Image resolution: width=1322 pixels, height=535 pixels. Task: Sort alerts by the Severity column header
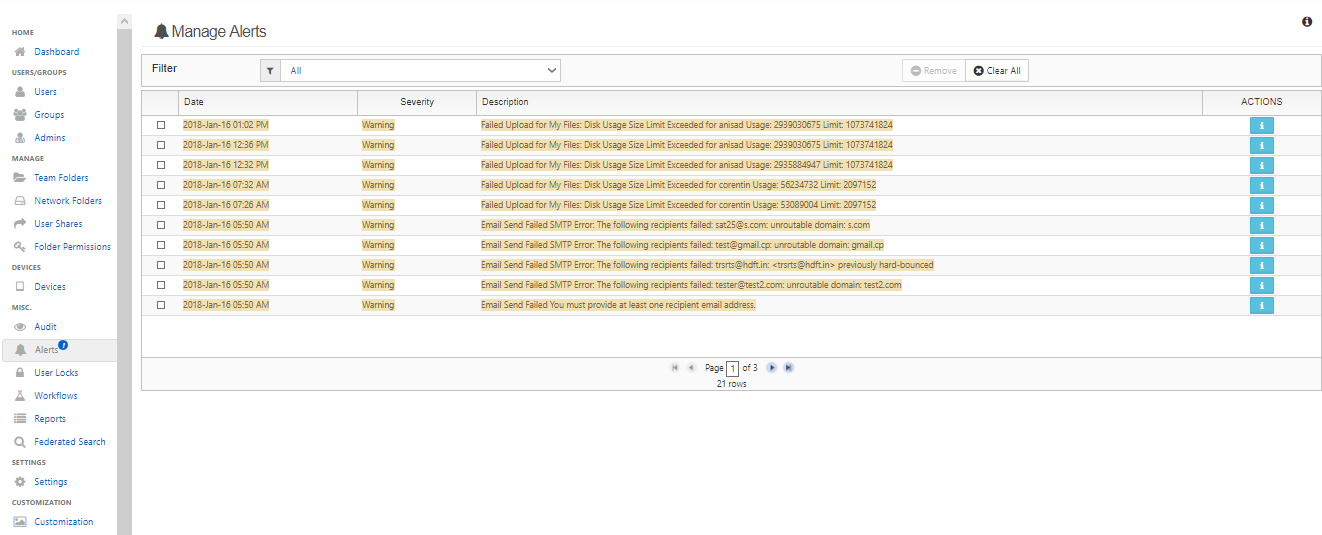(417, 102)
